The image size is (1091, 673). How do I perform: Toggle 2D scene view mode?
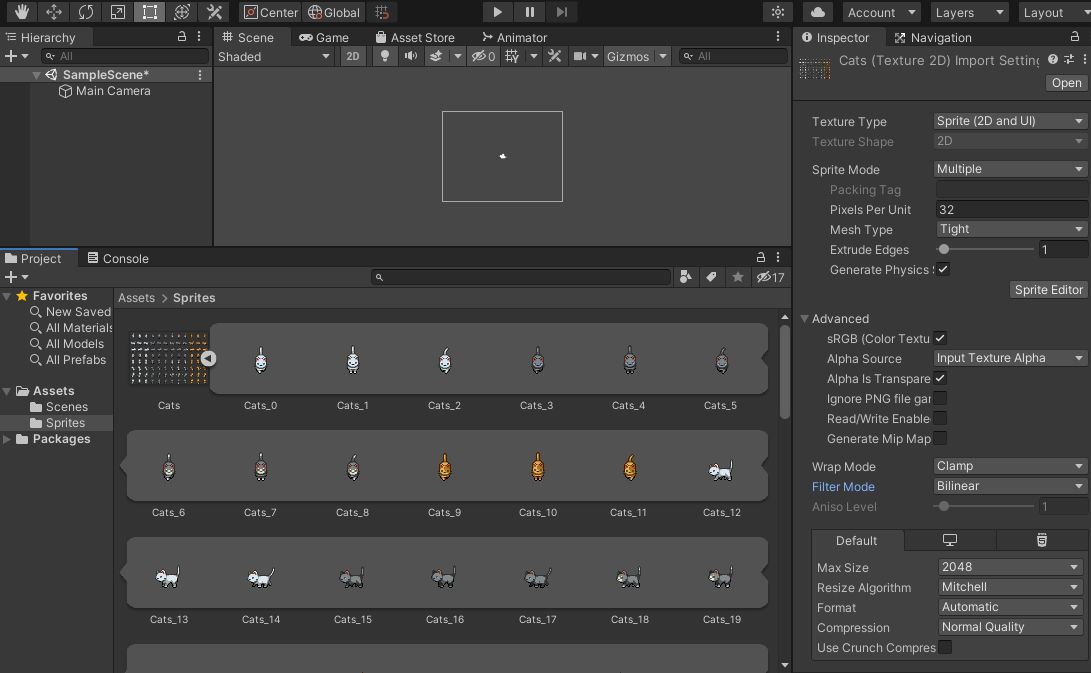point(353,57)
